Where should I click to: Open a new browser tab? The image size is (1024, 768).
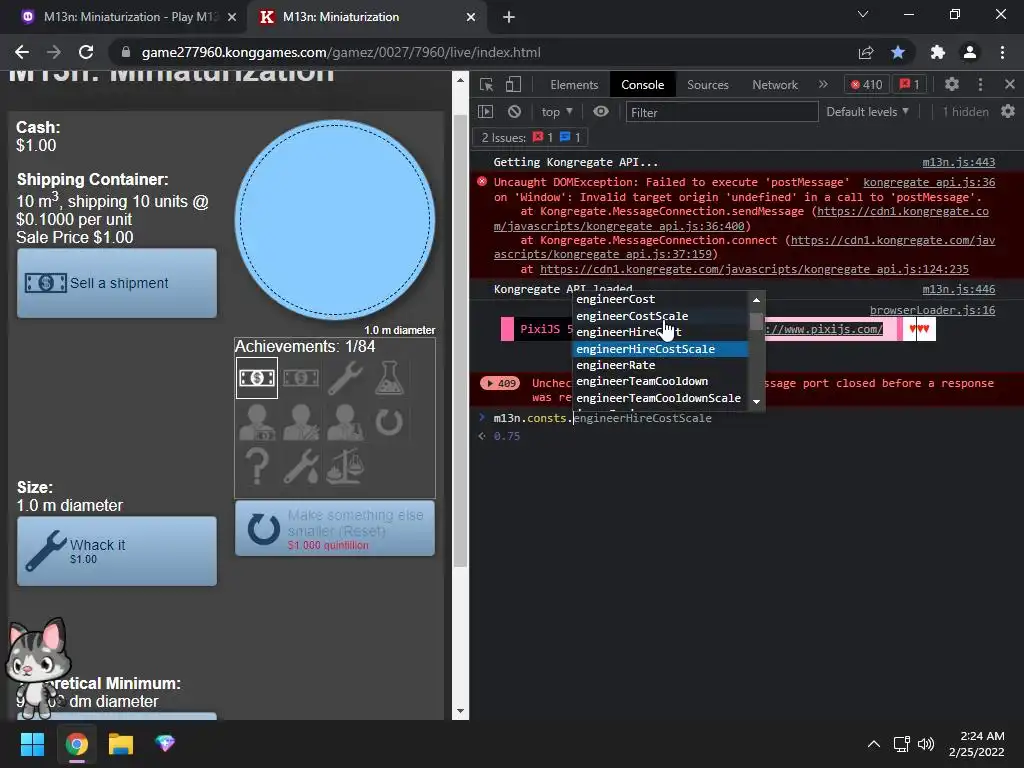[509, 17]
